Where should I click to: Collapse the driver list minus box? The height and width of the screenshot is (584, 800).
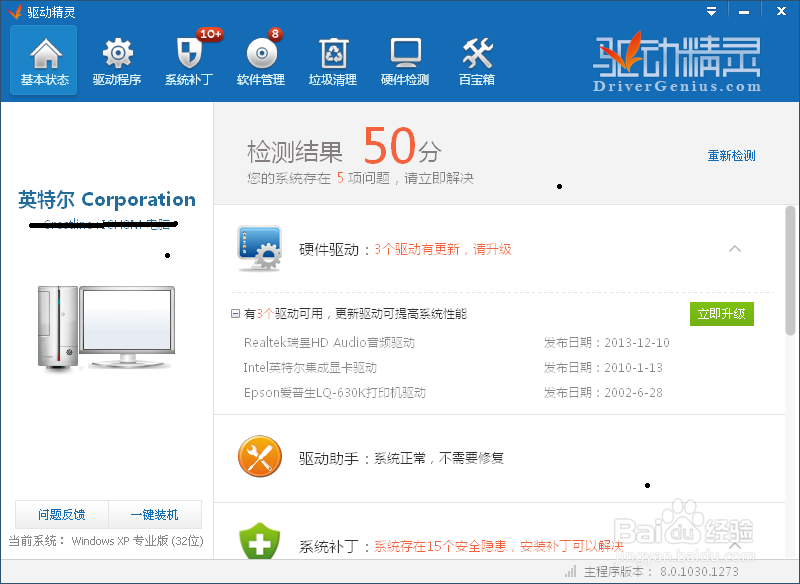233,312
